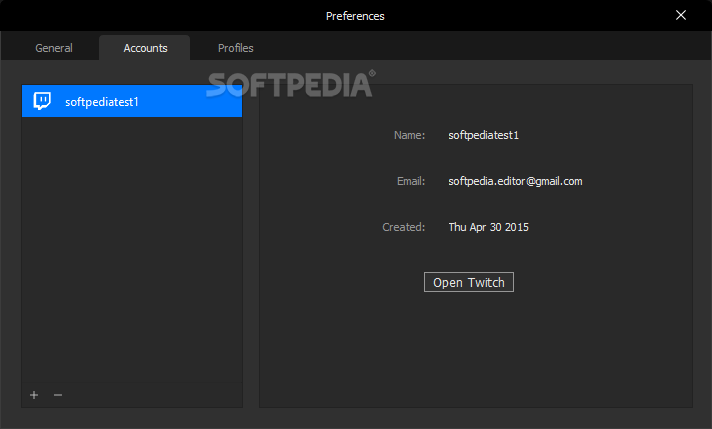
Task: Click the softpedia.editor@gmail.com email value
Action: (x=515, y=181)
